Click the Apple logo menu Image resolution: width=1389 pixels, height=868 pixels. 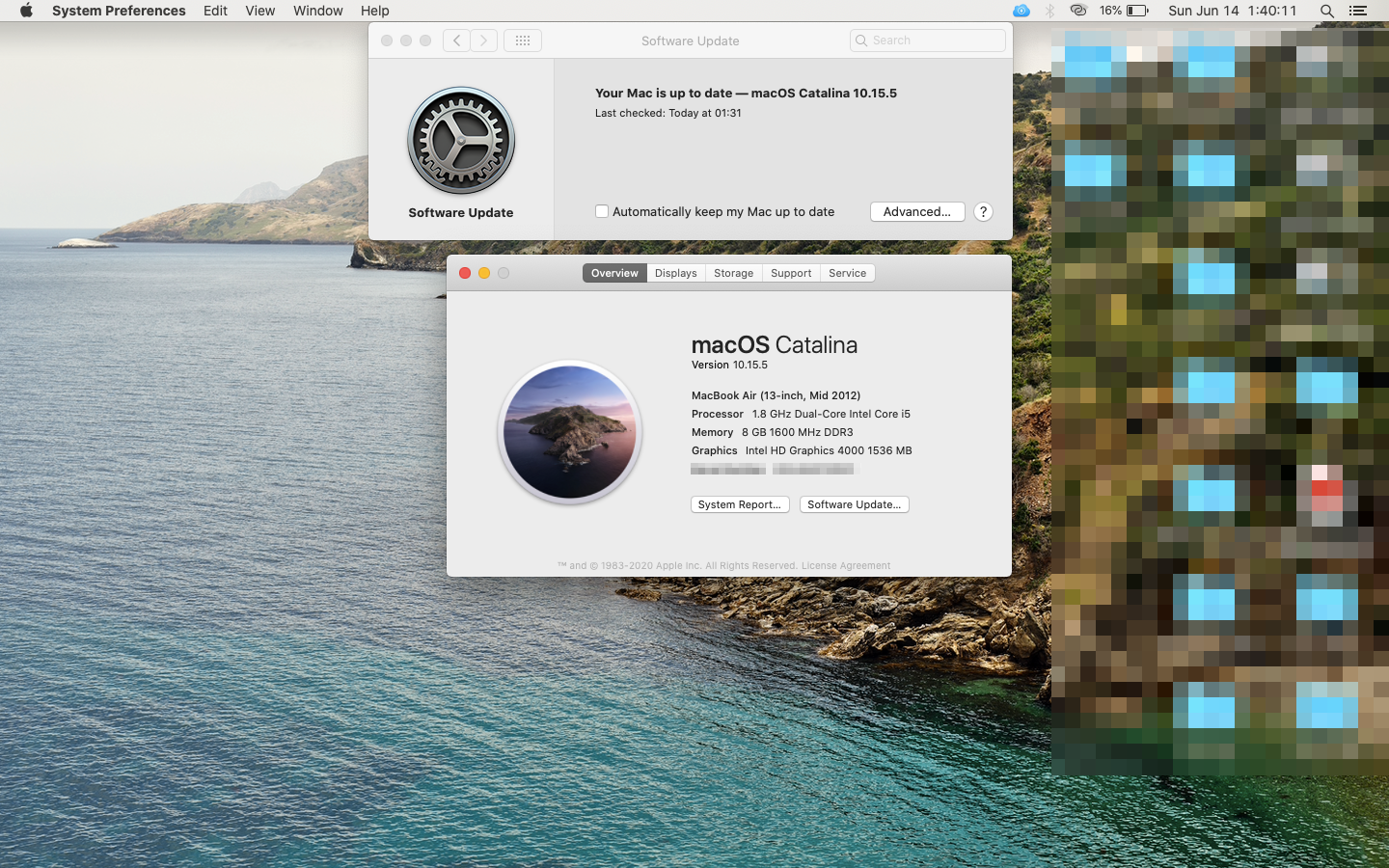pyautogui.click(x=26, y=11)
